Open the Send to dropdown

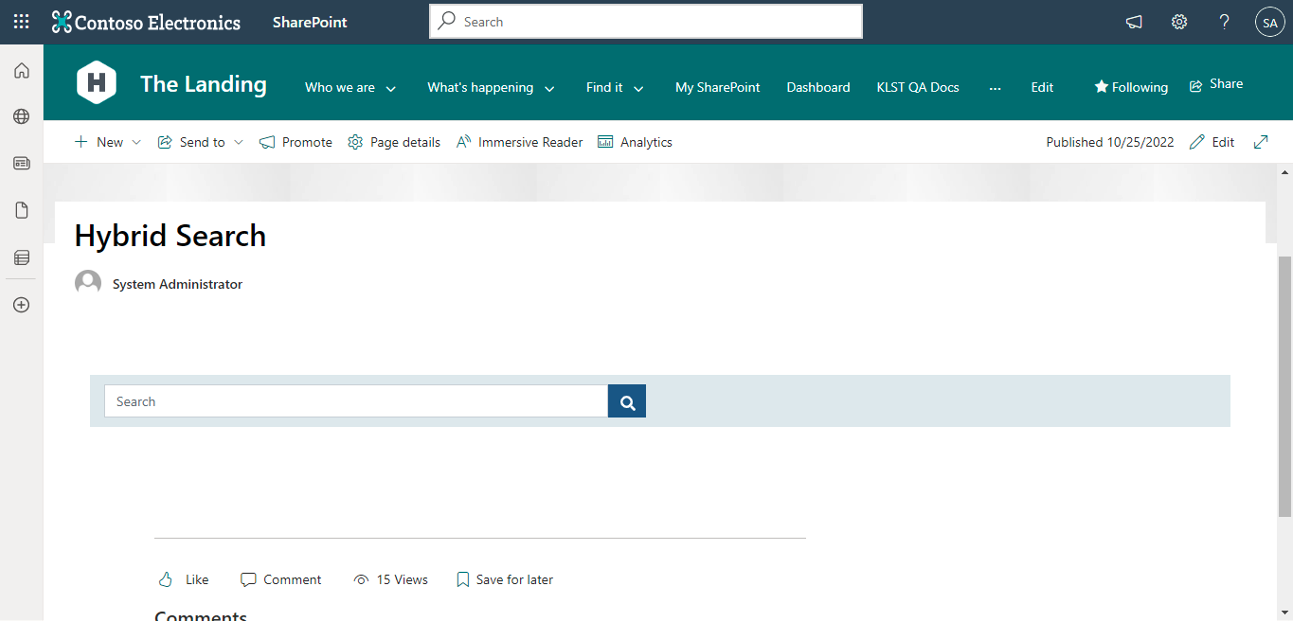pyautogui.click(x=201, y=142)
